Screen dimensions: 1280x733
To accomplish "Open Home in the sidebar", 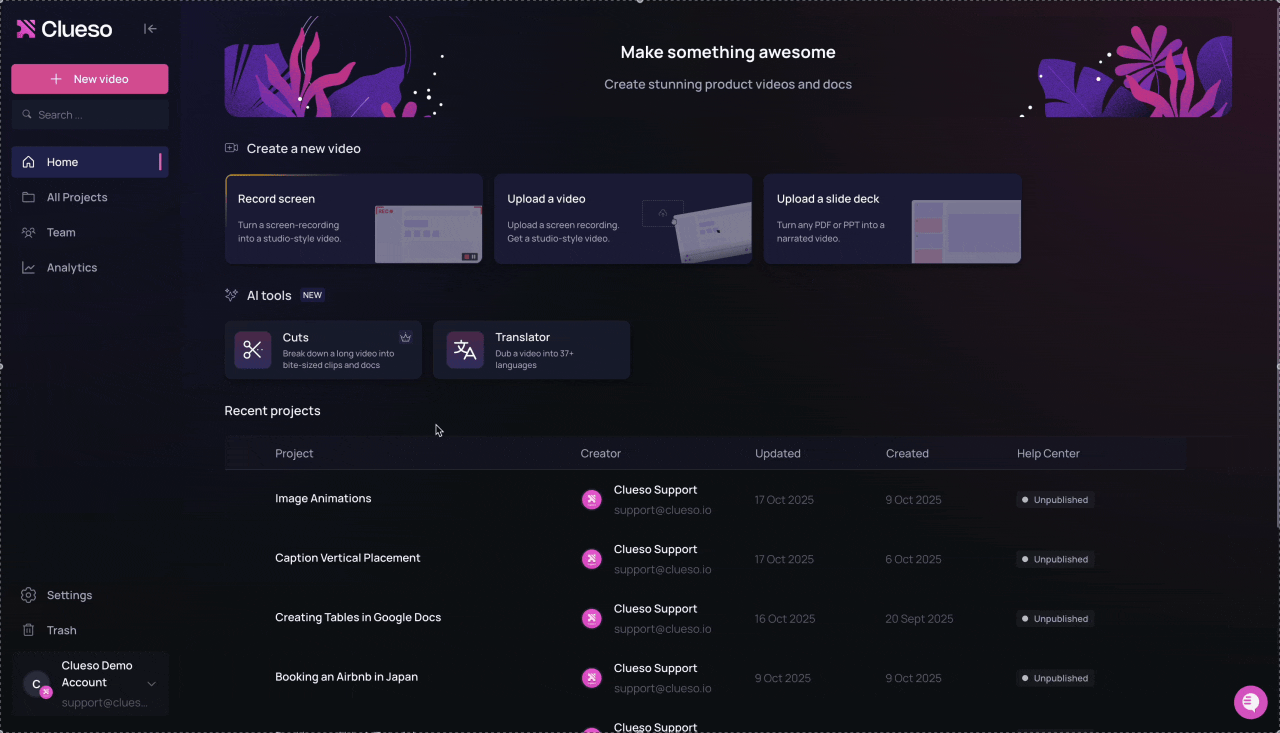I will point(90,162).
